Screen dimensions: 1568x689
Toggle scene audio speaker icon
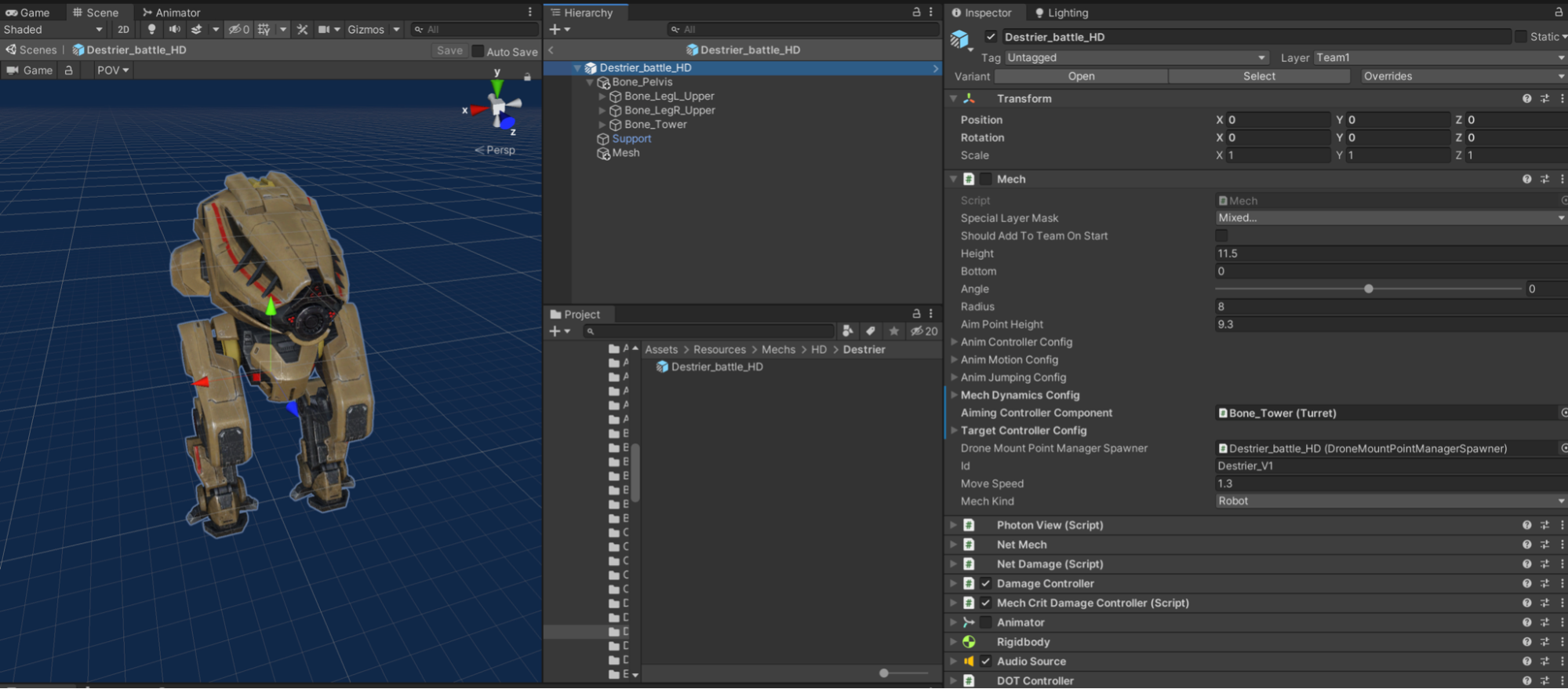point(174,30)
